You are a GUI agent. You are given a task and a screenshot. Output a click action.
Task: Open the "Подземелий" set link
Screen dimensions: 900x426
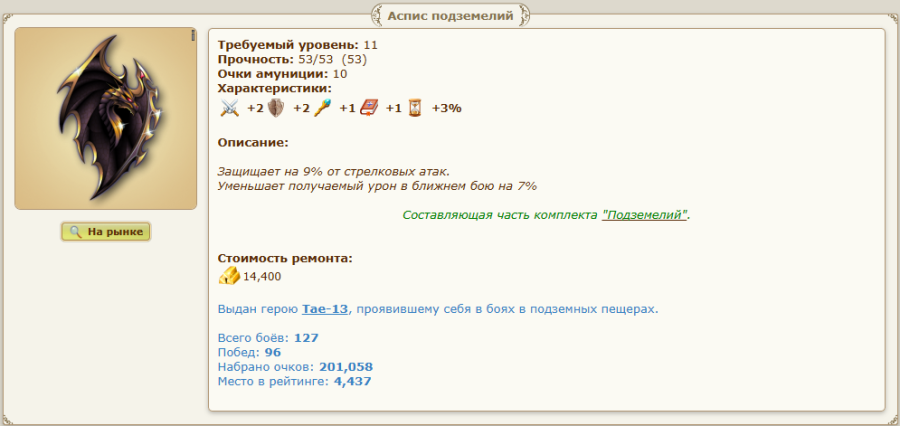(x=645, y=215)
